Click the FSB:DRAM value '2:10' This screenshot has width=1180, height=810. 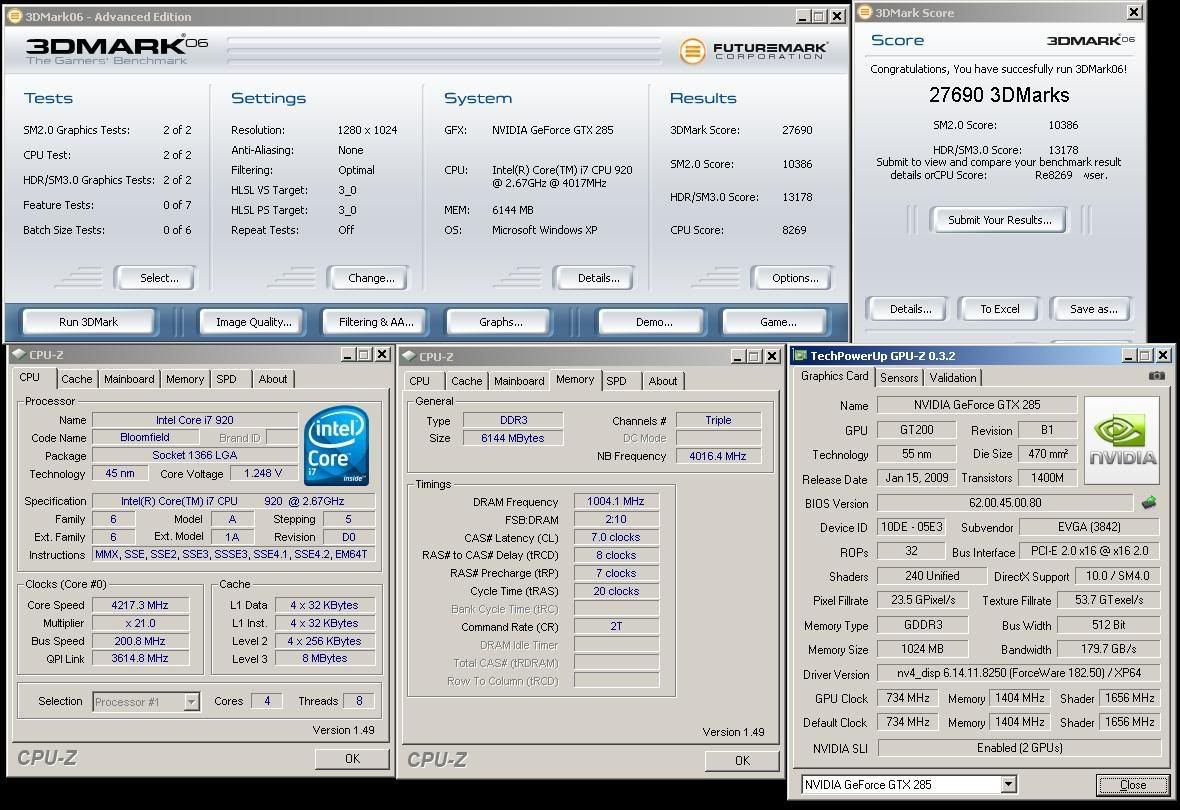click(616, 519)
